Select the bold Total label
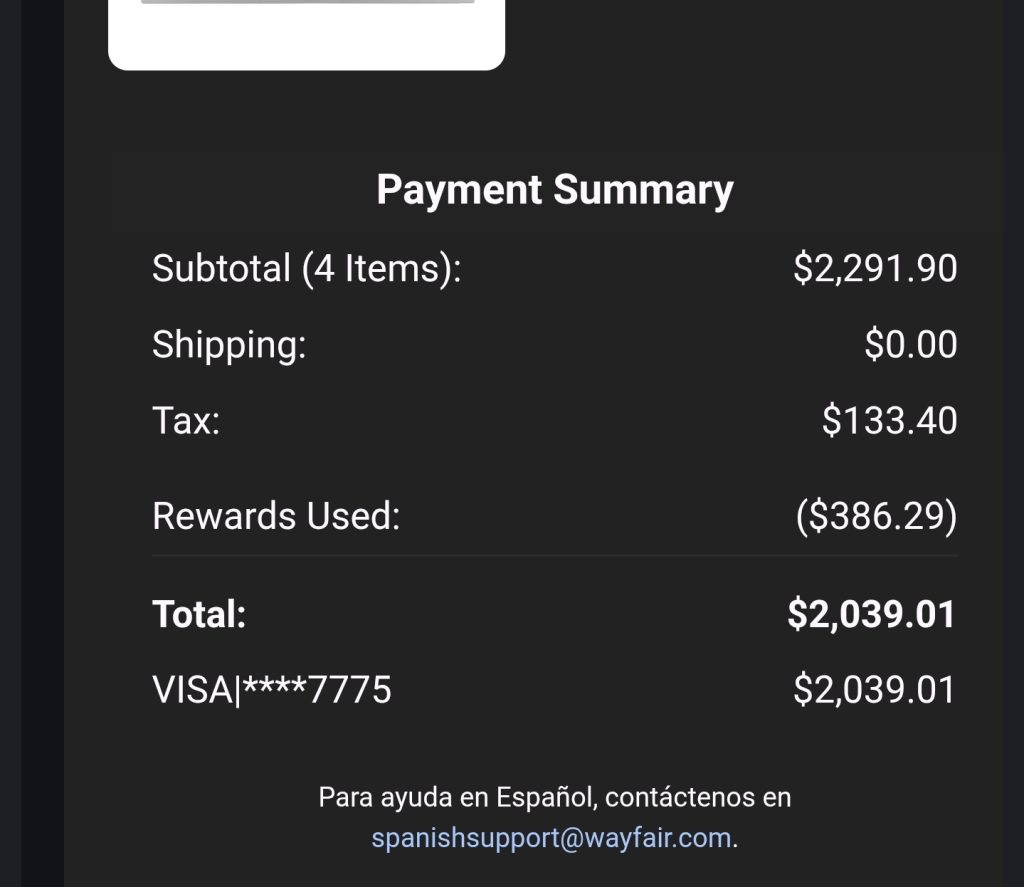Screen dimensions: 1024x887 [199, 614]
